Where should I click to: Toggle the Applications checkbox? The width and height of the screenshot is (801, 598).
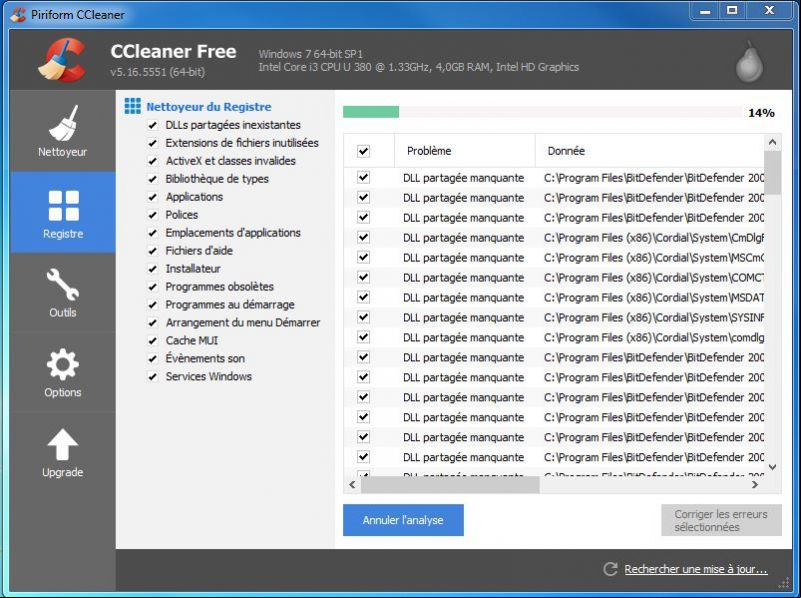click(152, 197)
